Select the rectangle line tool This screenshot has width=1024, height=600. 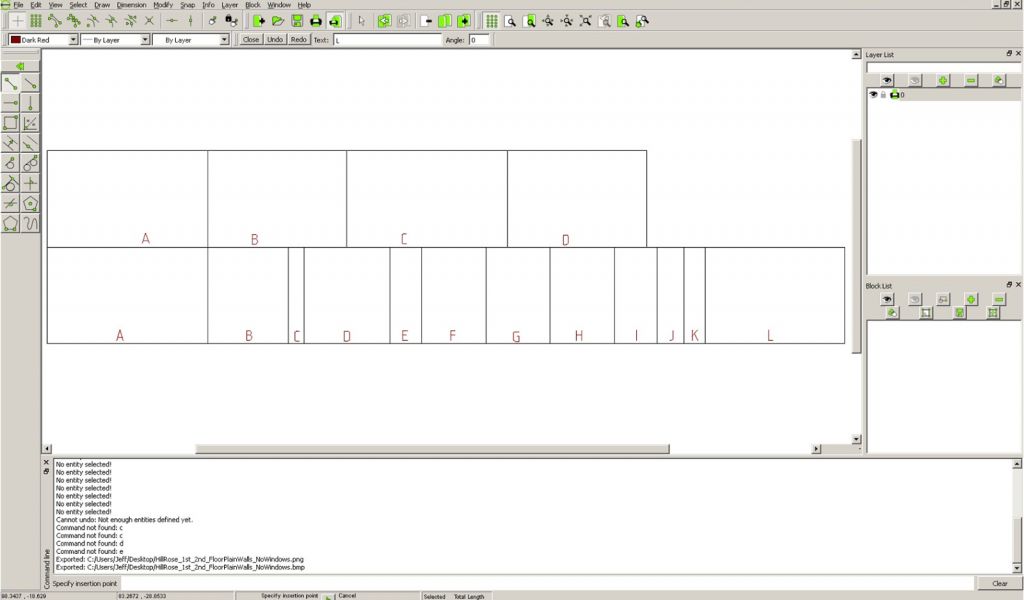point(10,123)
